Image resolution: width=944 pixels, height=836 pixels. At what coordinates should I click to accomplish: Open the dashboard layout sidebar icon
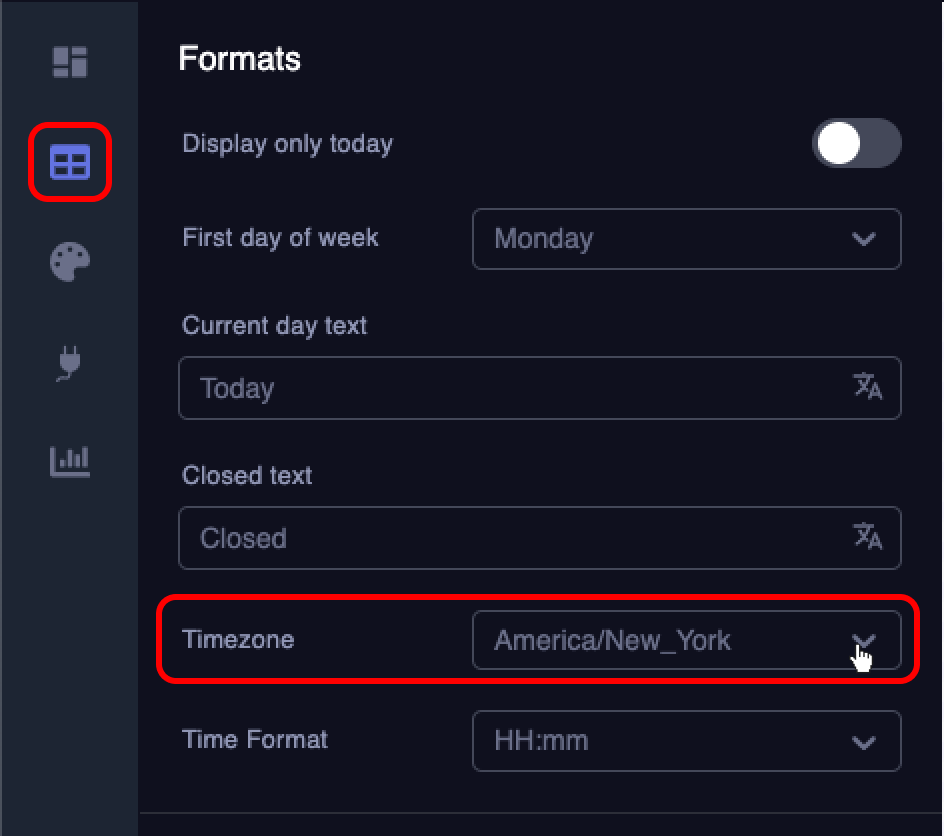70,62
